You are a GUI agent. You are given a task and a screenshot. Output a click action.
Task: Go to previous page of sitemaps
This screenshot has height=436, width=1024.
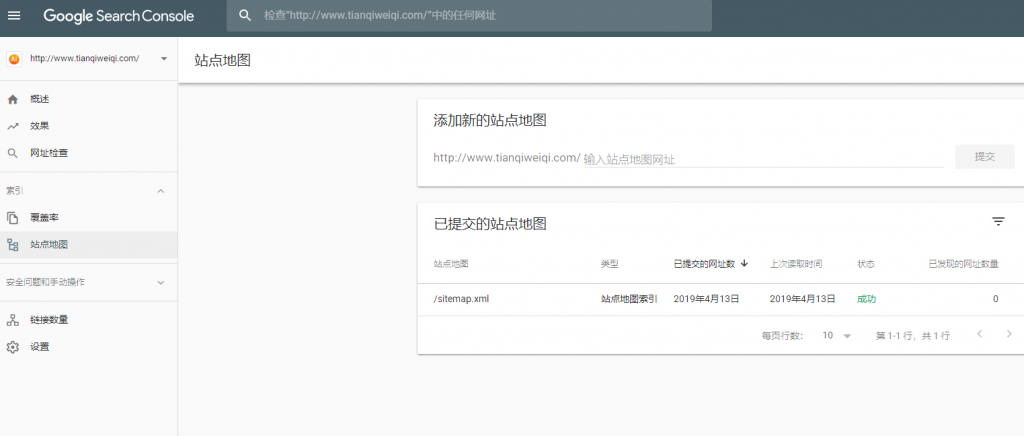click(980, 334)
